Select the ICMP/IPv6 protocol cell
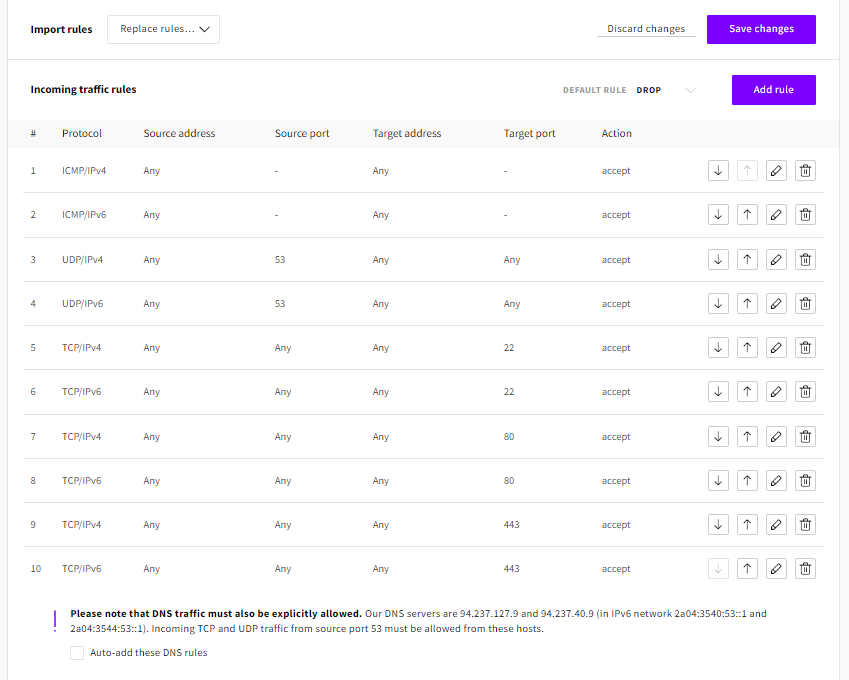Viewport: 849px width, 680px height. [84, 214]
